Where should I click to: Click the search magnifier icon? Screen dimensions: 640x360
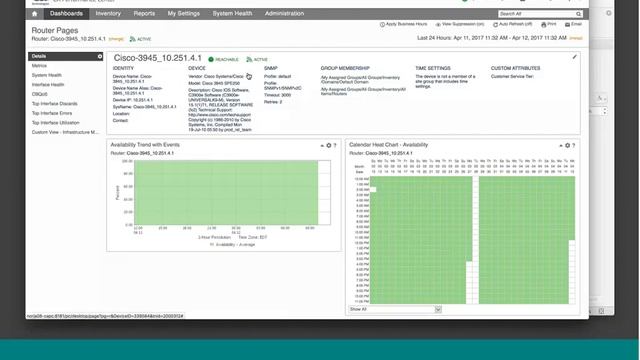(x=578, y=14)
